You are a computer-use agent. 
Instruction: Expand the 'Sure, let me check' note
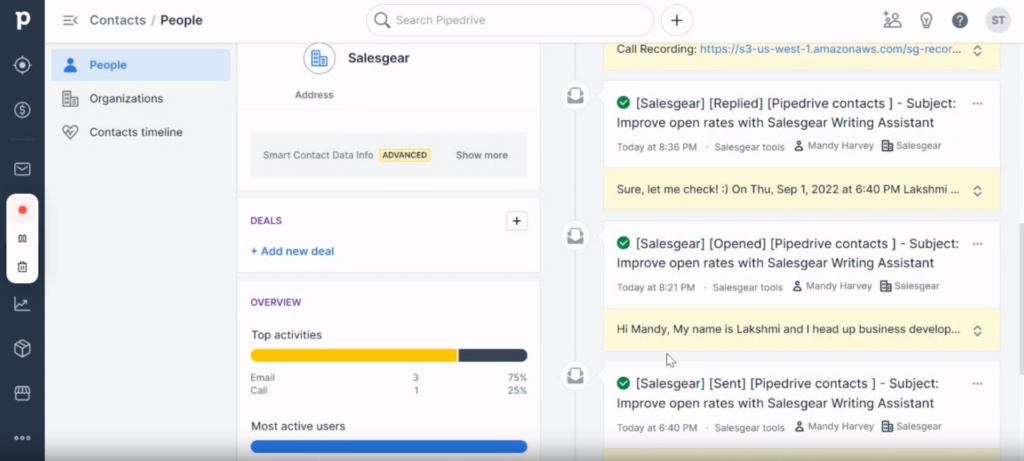[x=977, y=191]
